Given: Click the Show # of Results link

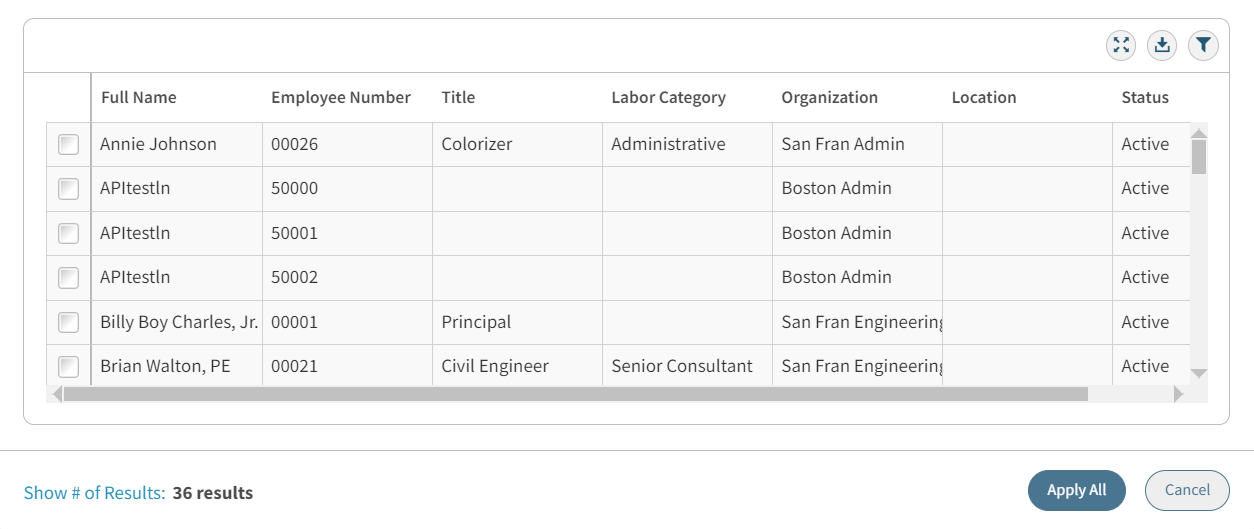Looking at the screenshot, I should [94, 493].
